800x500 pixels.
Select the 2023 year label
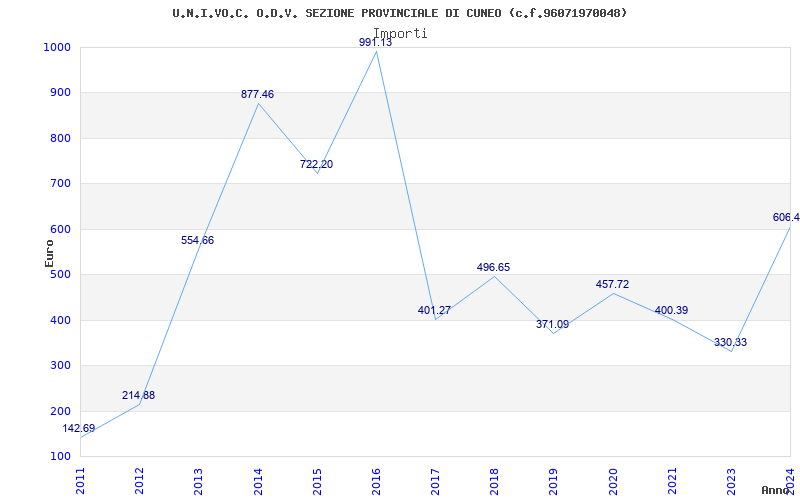click(731, 482)
